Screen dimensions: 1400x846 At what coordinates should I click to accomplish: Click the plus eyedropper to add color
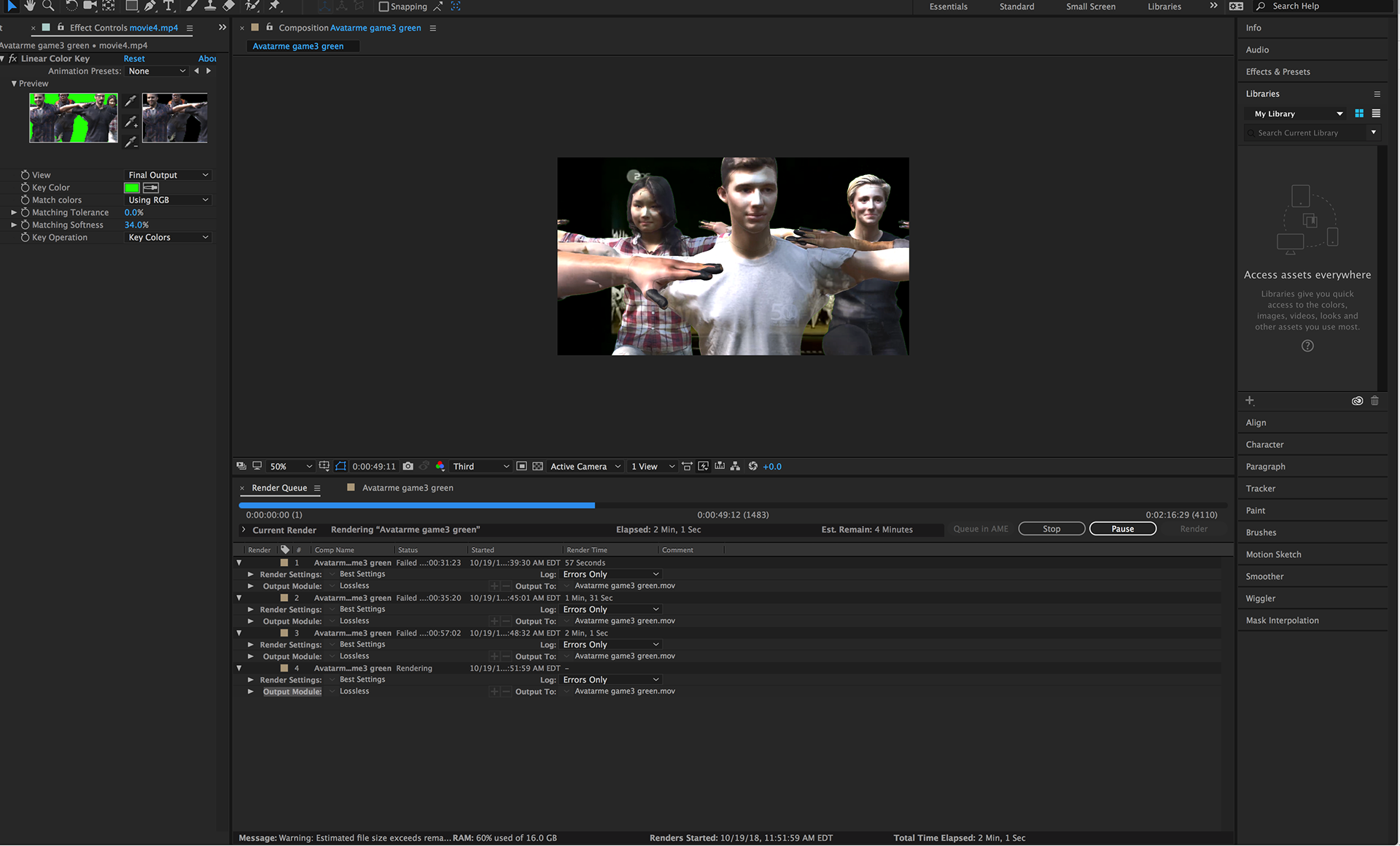(x=131, y=121)
